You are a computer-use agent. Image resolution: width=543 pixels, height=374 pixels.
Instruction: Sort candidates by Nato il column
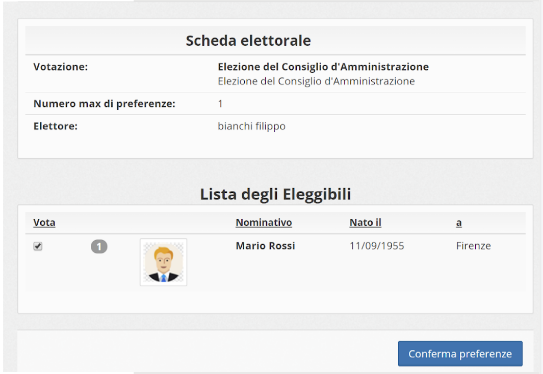coord(365,223)
